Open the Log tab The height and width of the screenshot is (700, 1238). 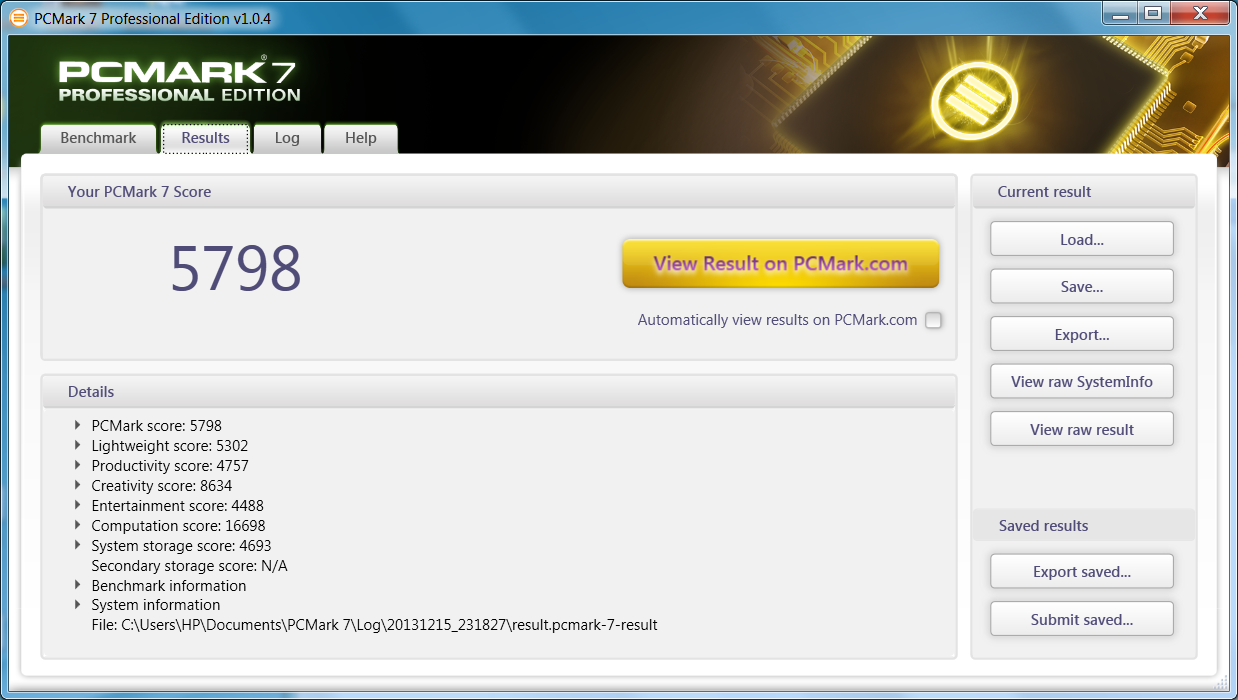pos(287,138)
